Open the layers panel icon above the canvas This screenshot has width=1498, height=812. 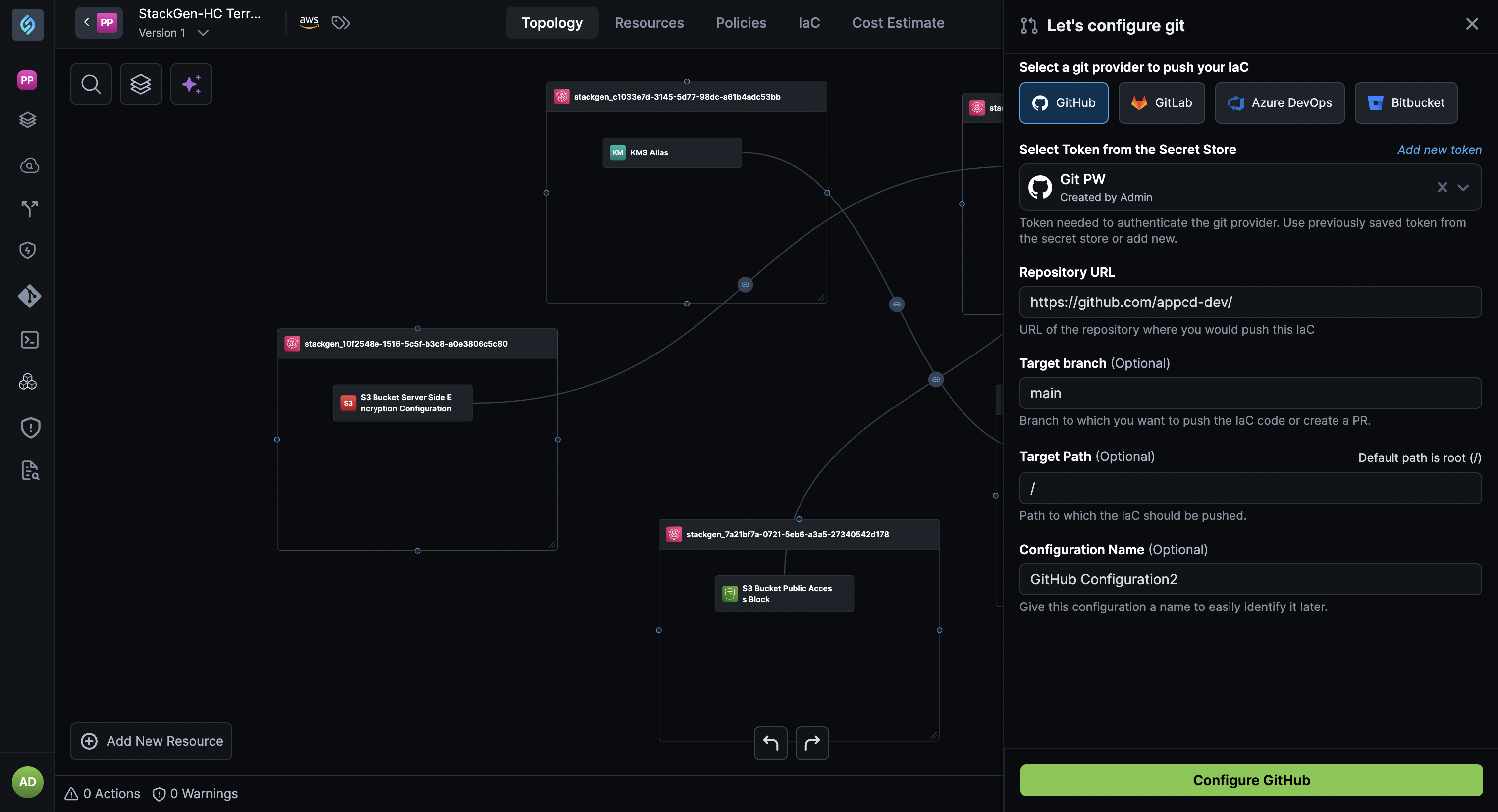point(141,84)
